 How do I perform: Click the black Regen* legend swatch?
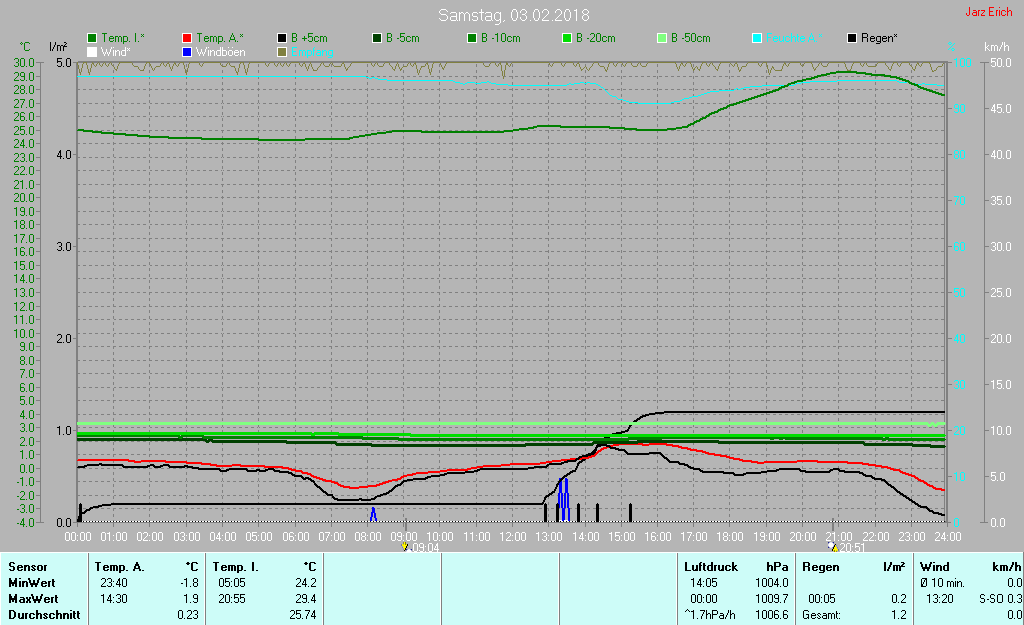[852, 38]
